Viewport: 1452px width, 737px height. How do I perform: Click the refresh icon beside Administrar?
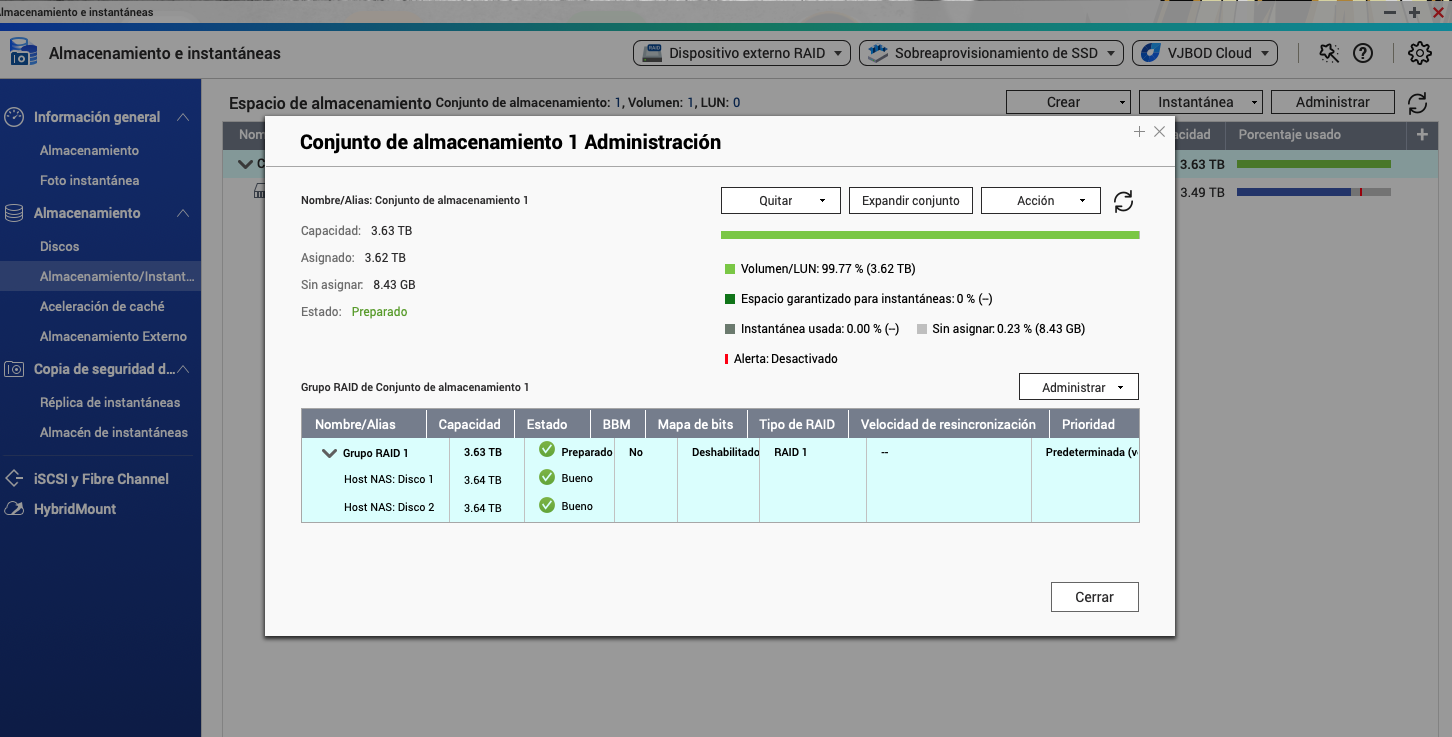tap(1417, 102)
